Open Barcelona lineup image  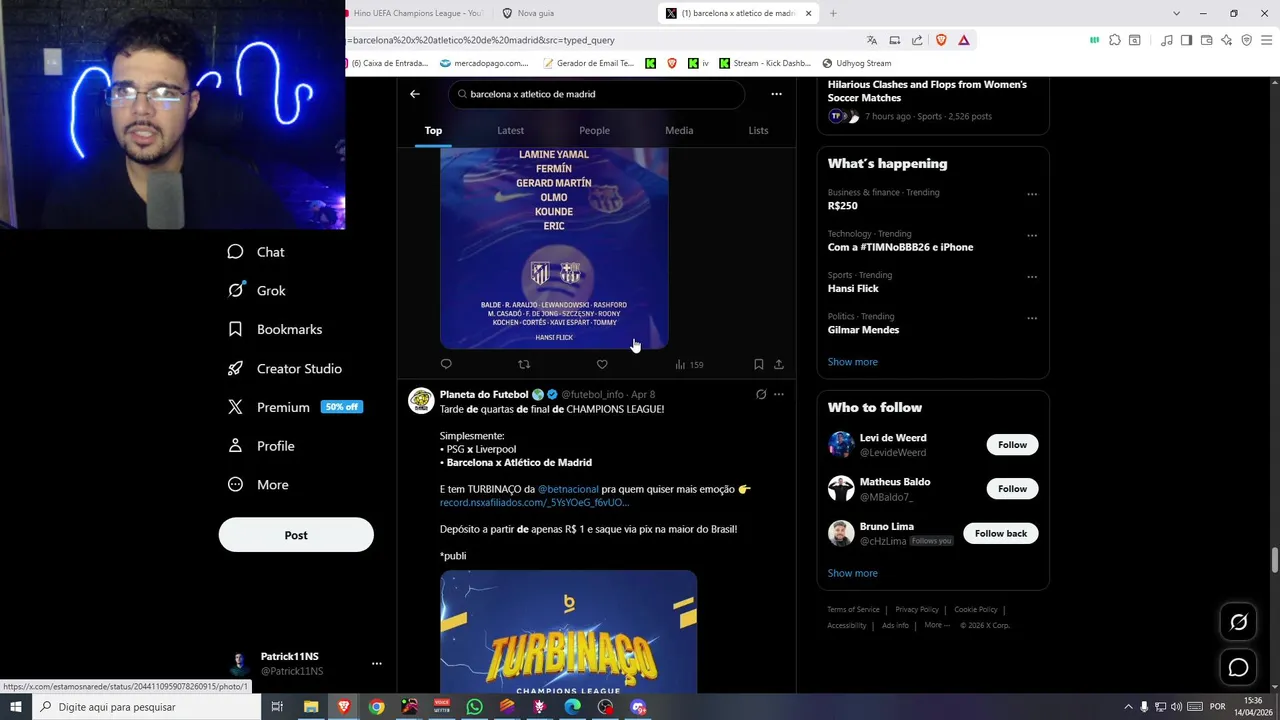click(554, 248)
